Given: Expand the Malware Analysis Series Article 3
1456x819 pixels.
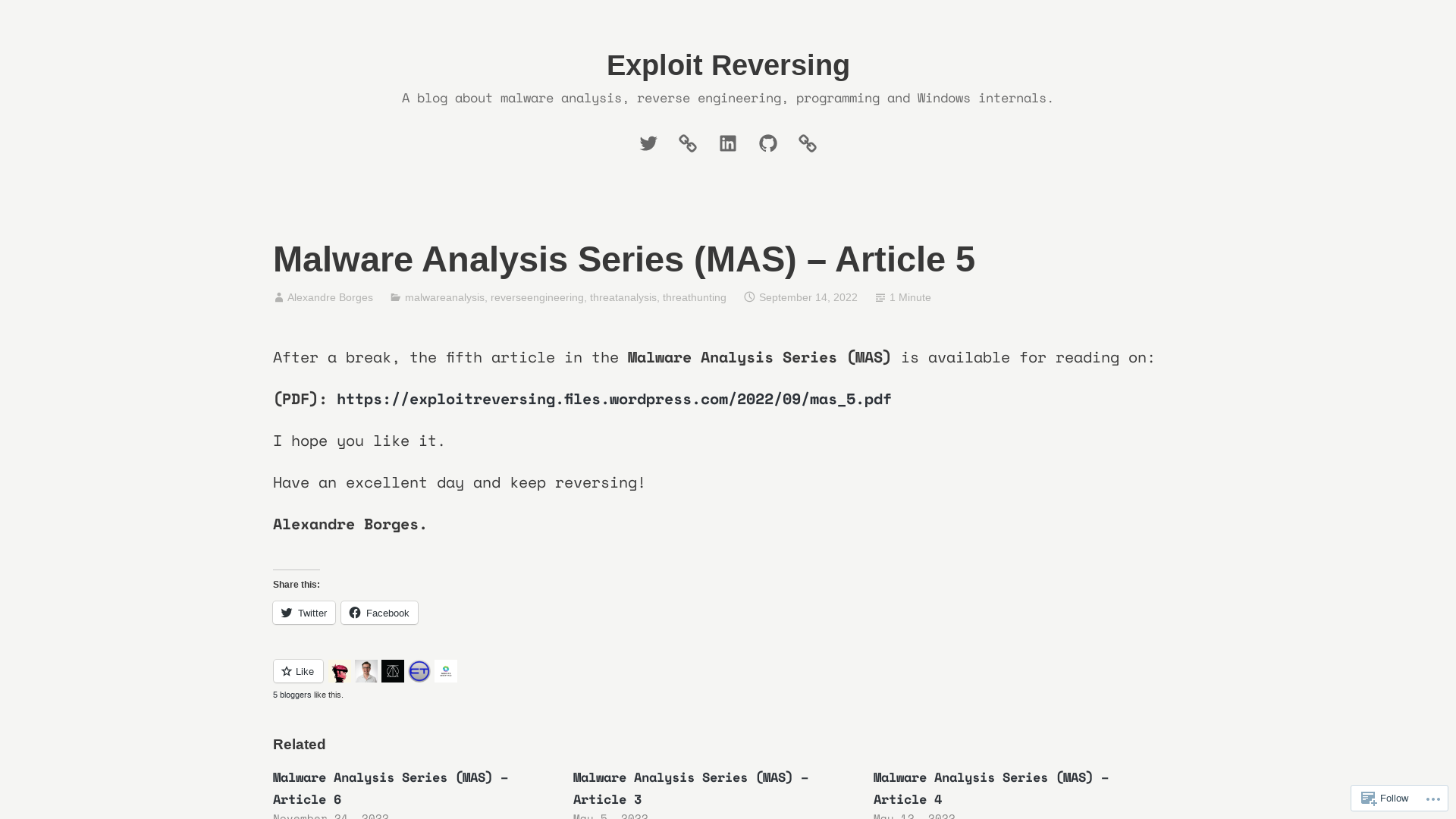Looking at the screenshot, I should 690,787.
